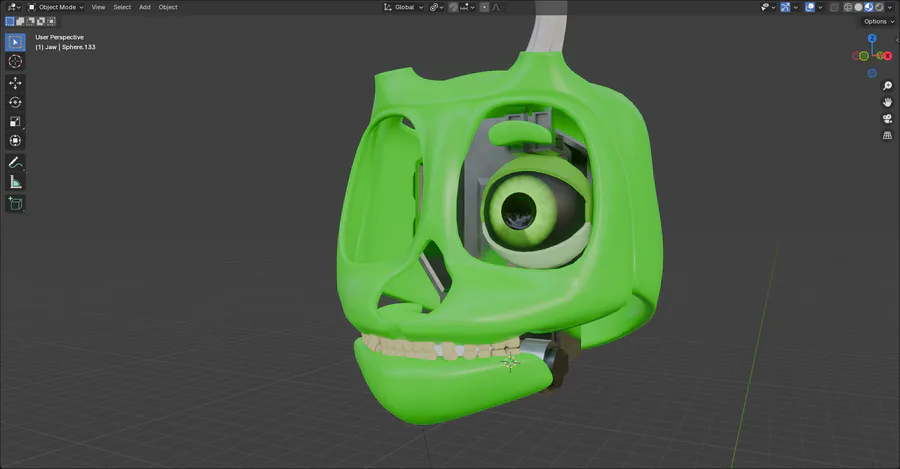This screenshot has width=900, height=469.
Task: Pick the Add Cube tool
Action: [x=15, y=204]
